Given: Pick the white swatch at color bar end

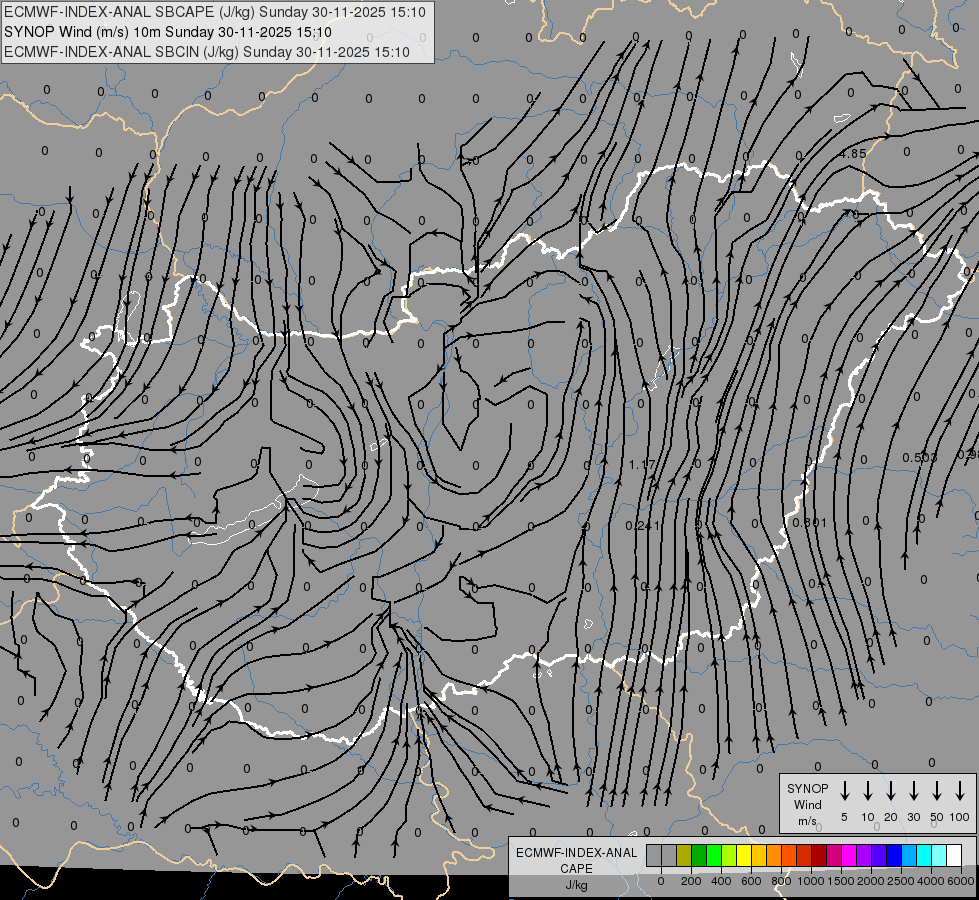Looking at the screenshot, I should [954, 855].
